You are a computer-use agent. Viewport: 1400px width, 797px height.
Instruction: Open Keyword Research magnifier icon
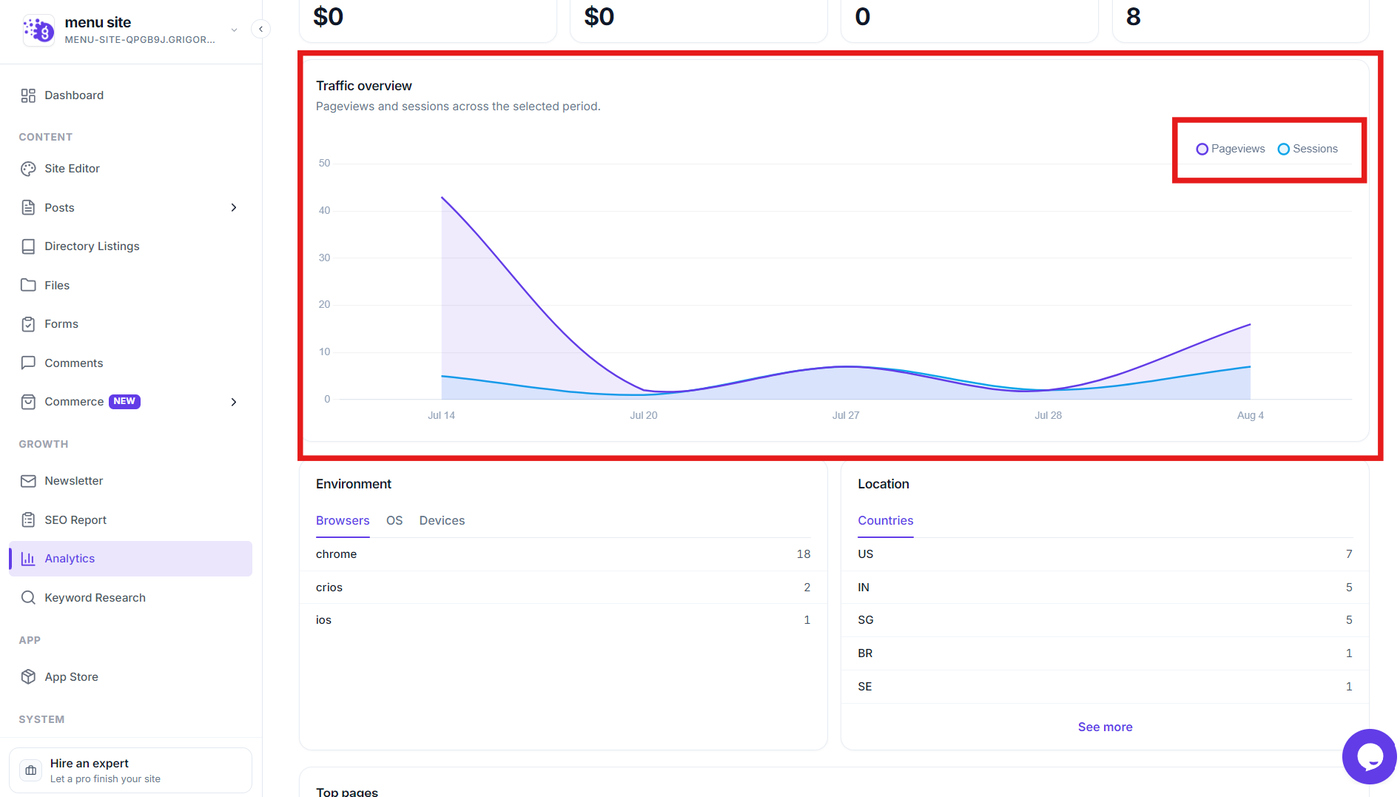pos(28,598)
